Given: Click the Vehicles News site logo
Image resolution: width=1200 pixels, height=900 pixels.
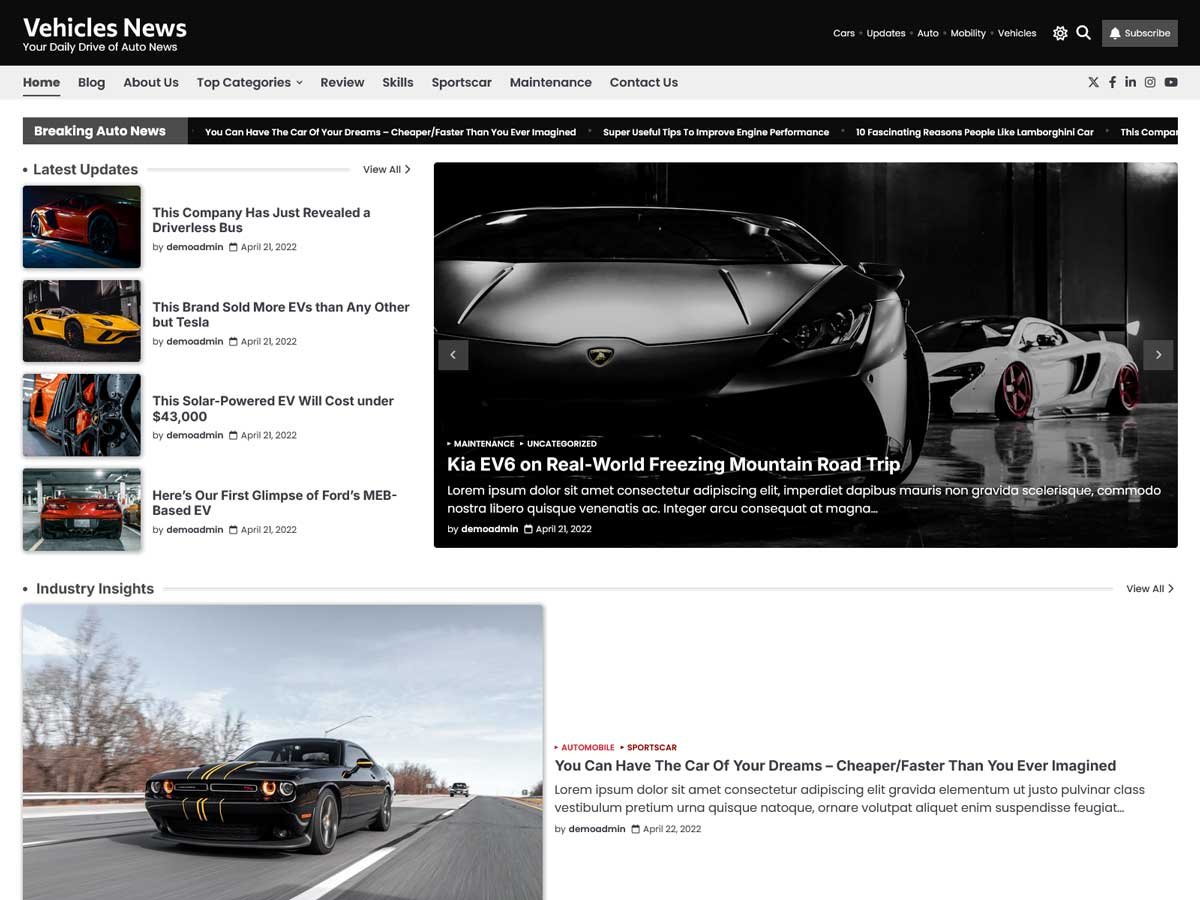Looking at the screenshot, I should [x=104, y=28].
